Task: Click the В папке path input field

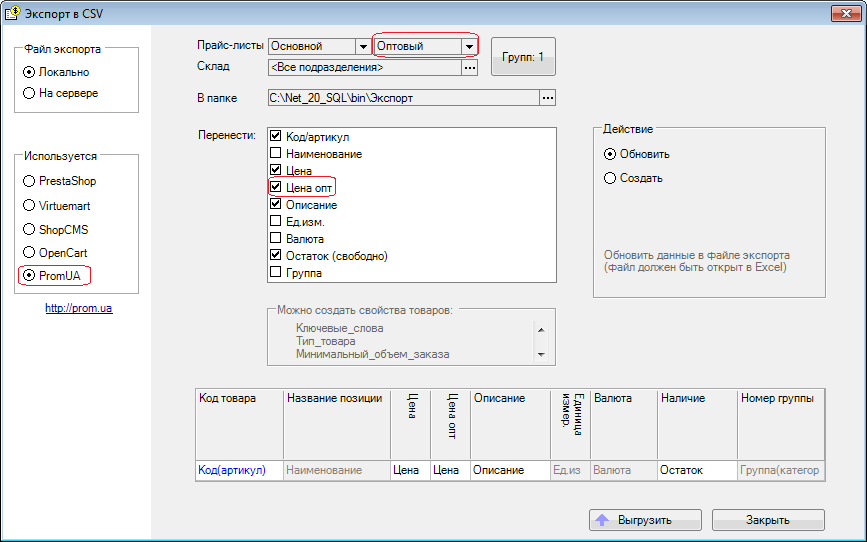Action: [x=402, y=98]
